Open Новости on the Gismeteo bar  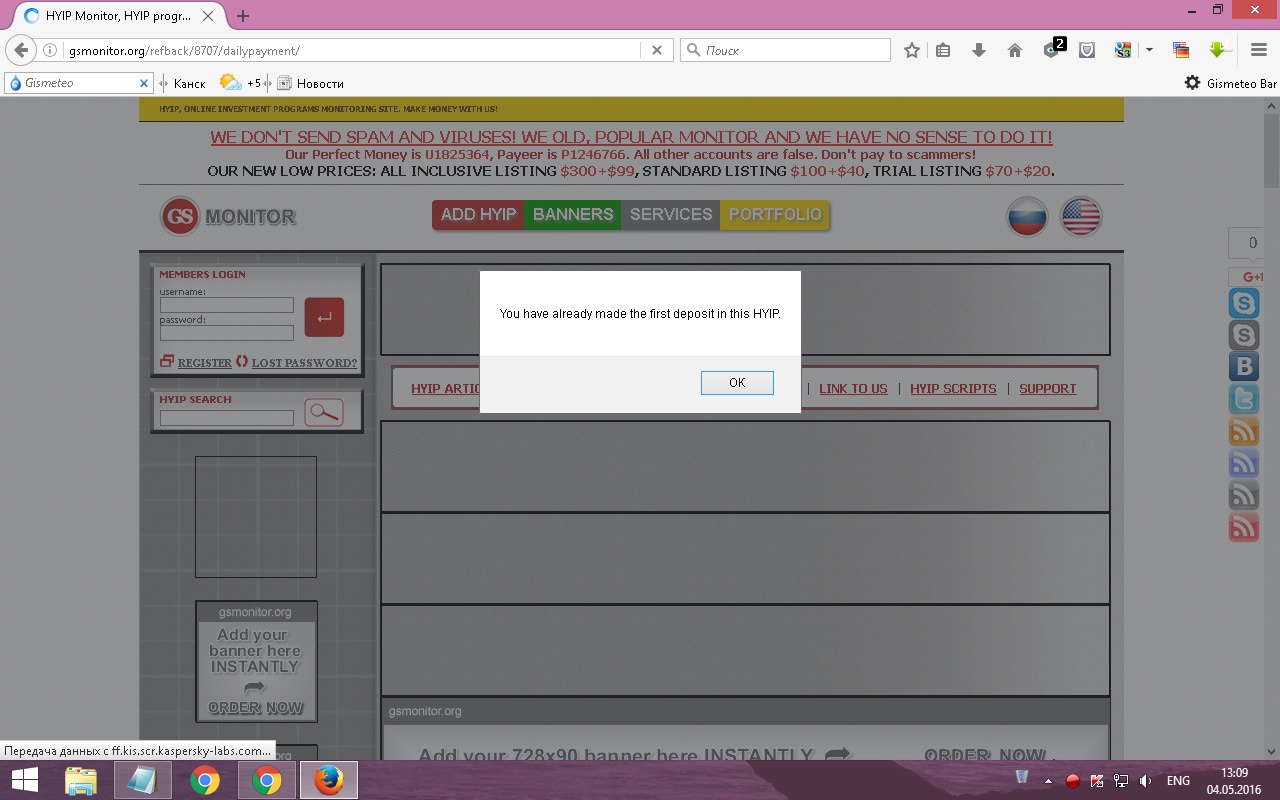(319, 83)
